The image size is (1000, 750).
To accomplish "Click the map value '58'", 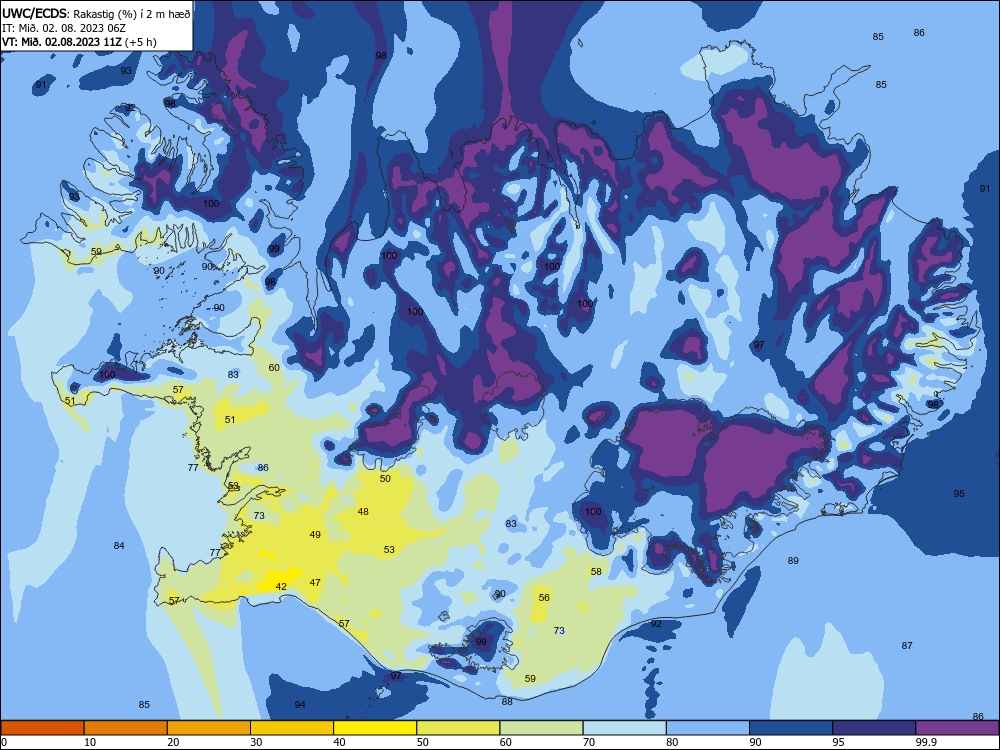I will (596, 571).
